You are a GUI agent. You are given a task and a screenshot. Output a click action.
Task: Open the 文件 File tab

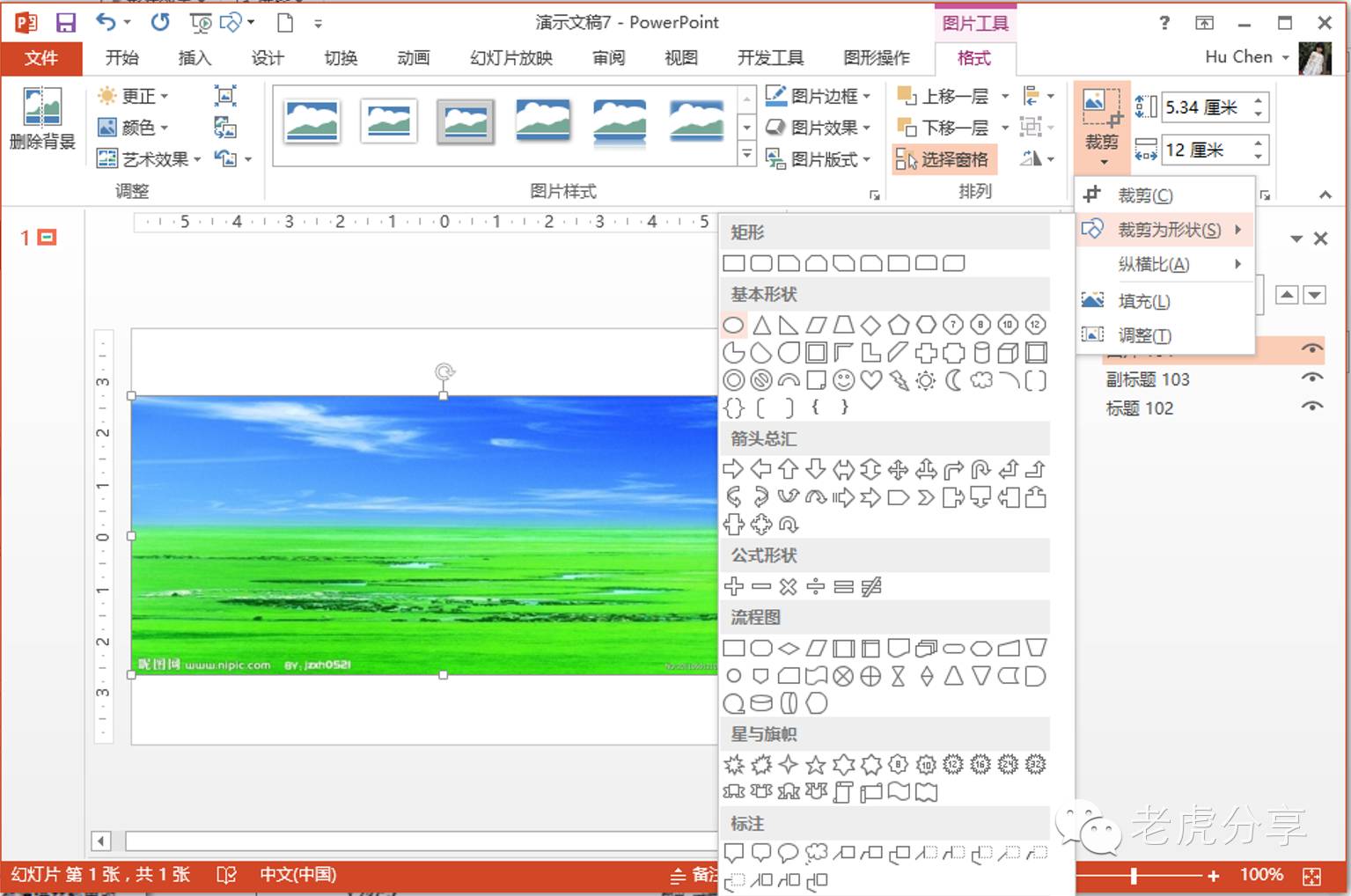pos(41,58)
